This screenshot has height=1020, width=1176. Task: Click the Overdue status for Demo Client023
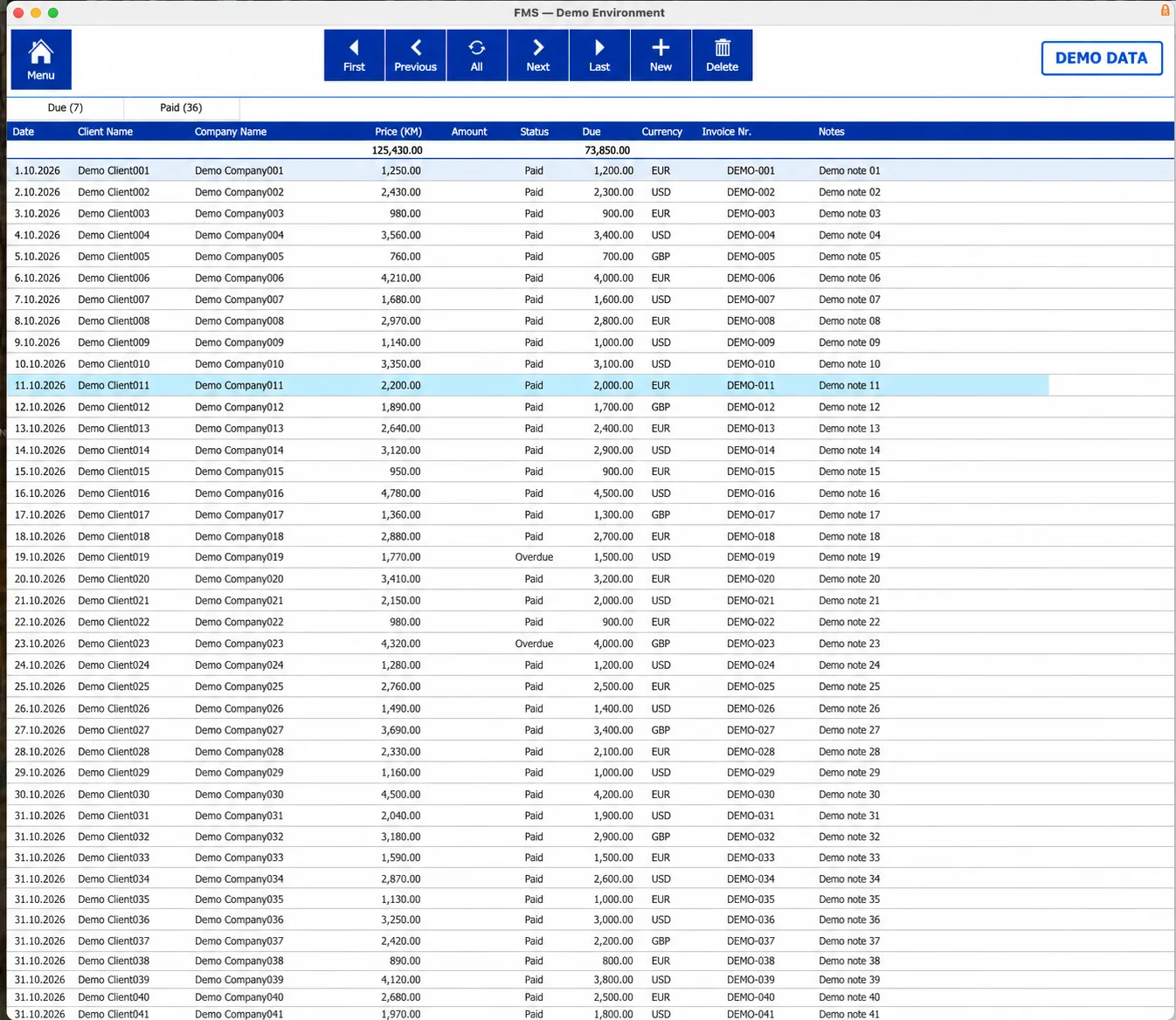(534, 644)
